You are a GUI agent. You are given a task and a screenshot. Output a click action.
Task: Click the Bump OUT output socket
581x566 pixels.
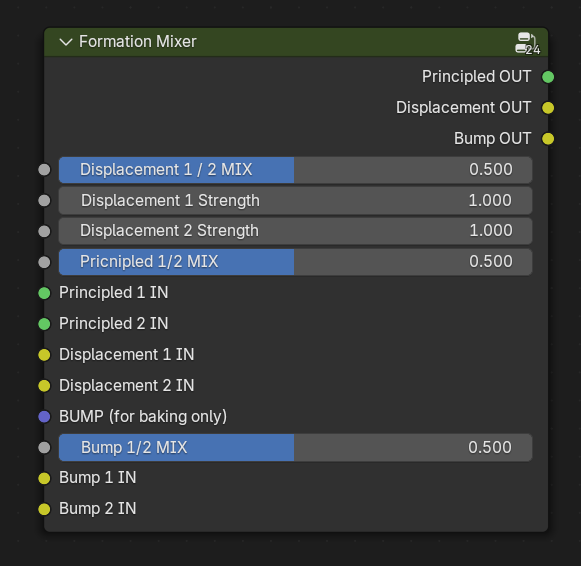(x=548, y=139)
